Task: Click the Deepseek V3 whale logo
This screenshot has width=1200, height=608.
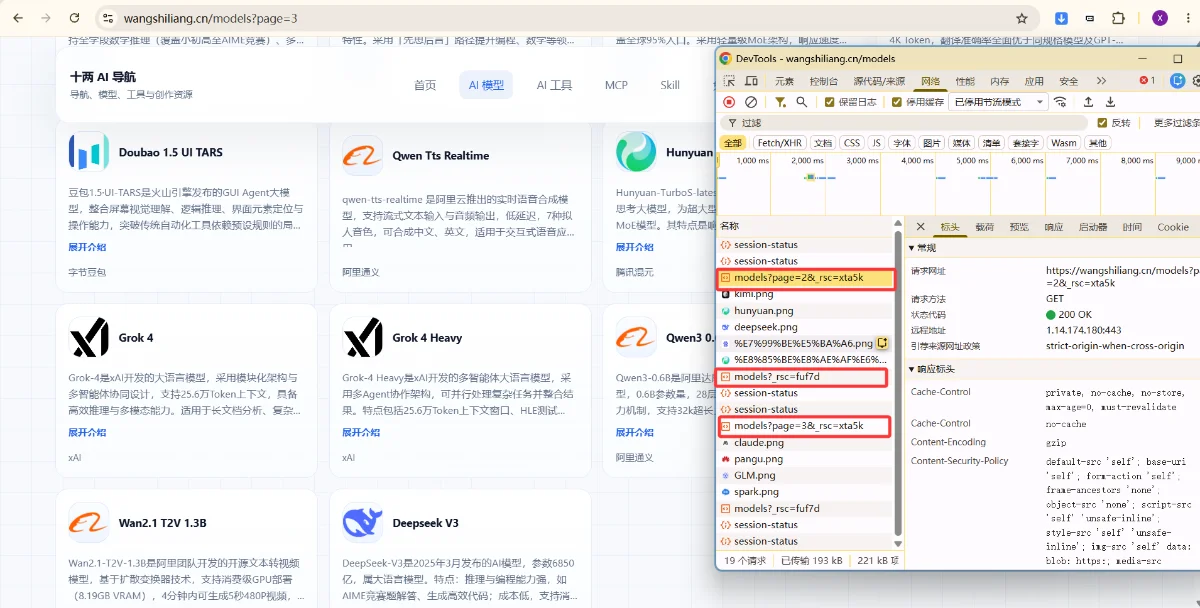Action: point(362,523)
